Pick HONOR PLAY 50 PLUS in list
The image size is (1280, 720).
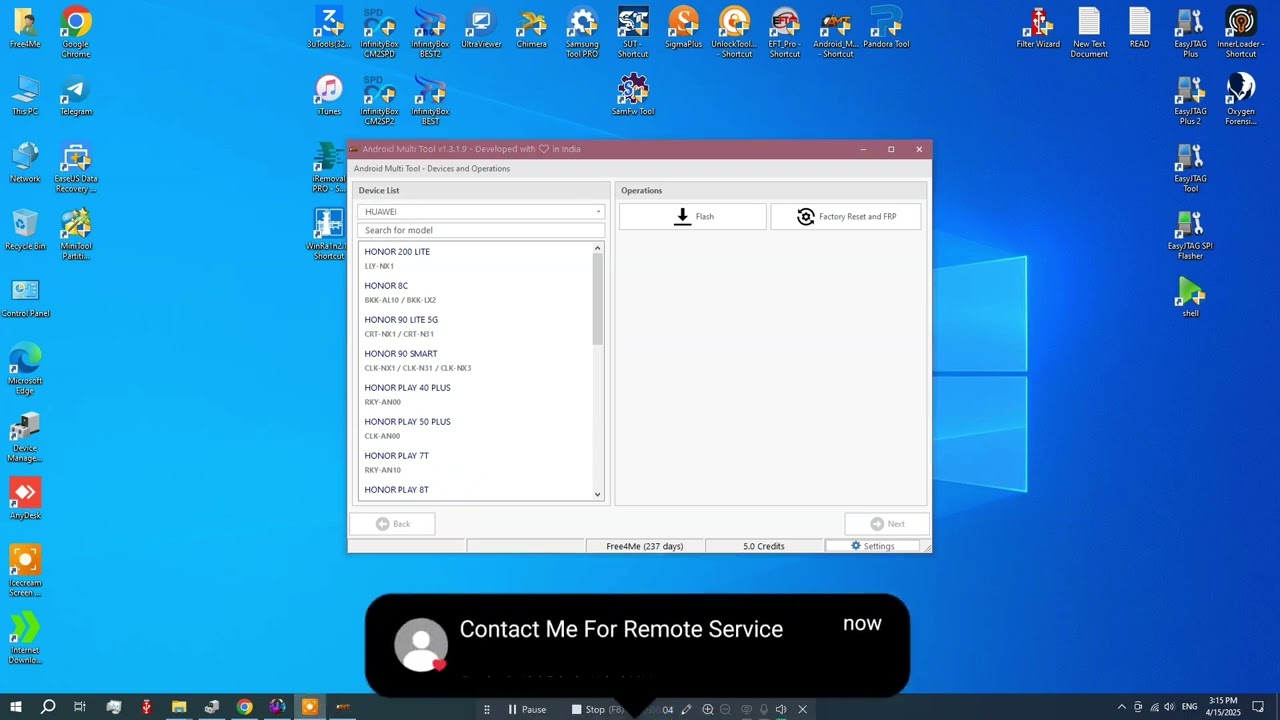[475, 428]
